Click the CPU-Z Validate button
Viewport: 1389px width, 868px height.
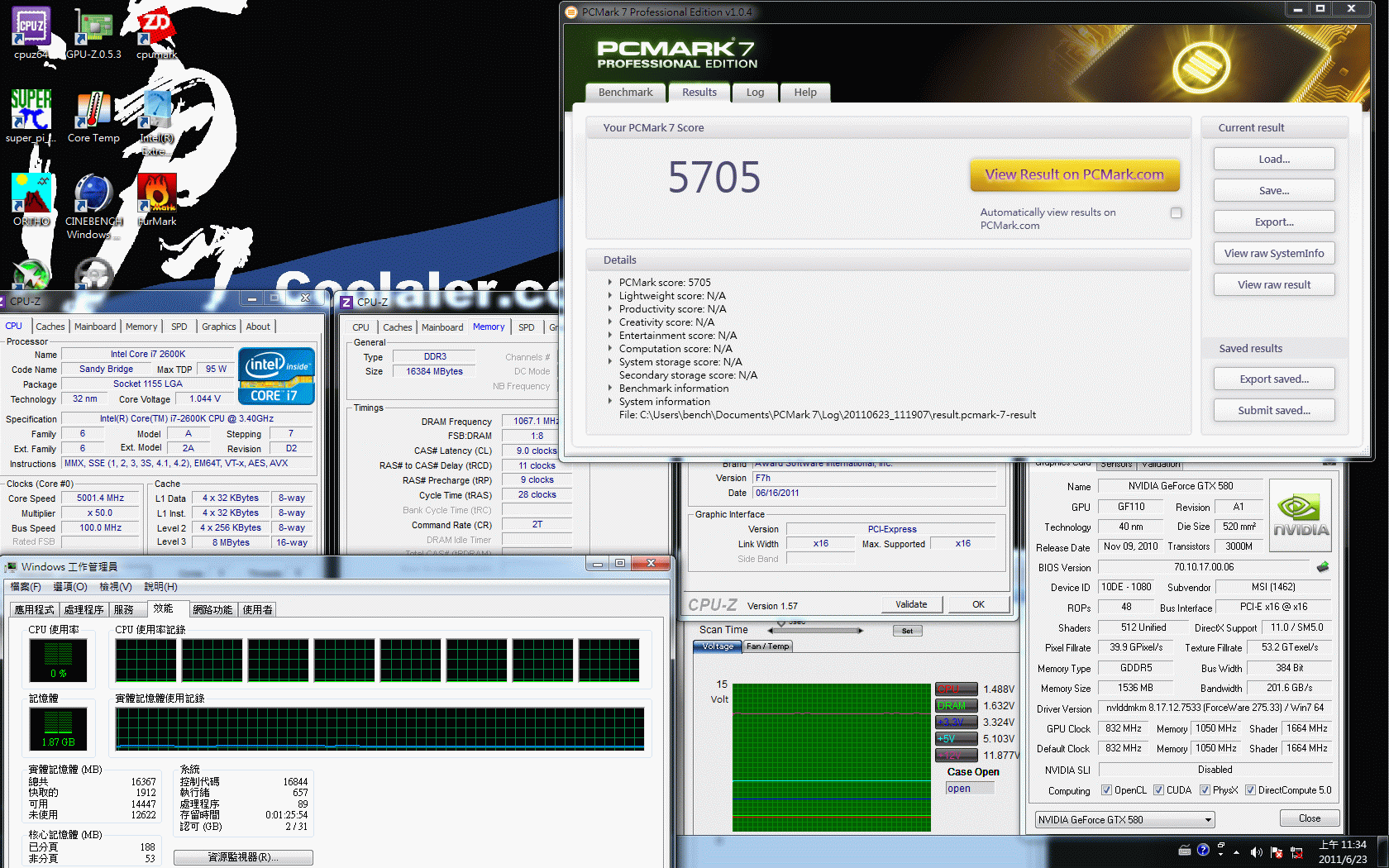click(x=911, y=604)
